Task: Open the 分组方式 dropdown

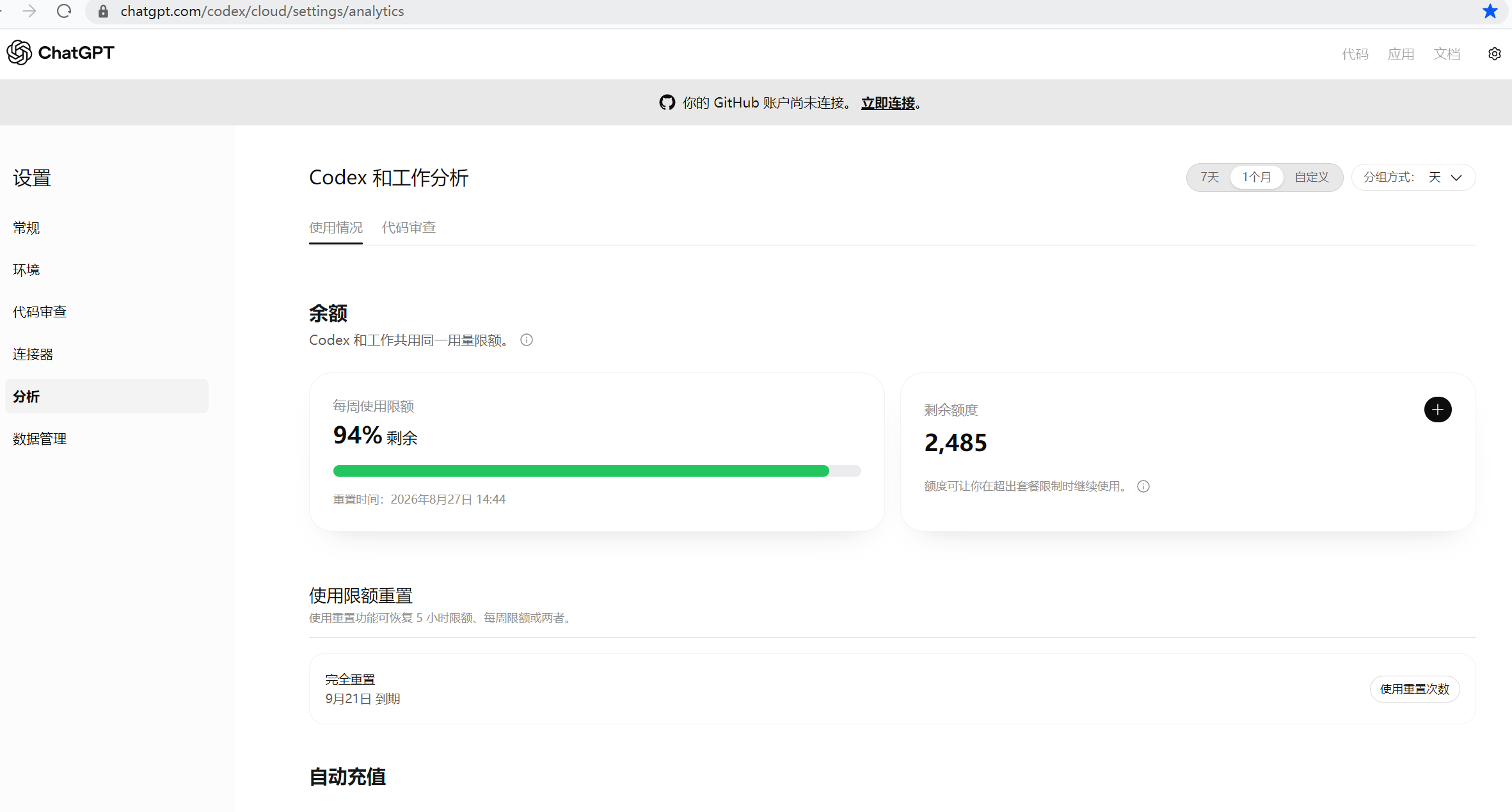Action: coord(1413,177)
